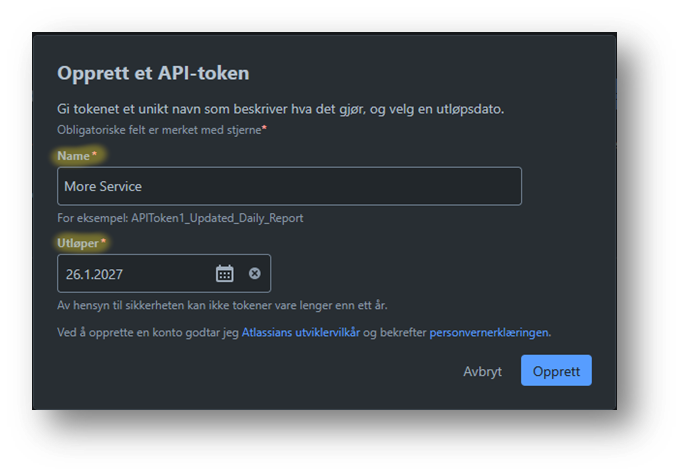Click the Name input containing More Service
682x475 pixels.
pos(289,186)
